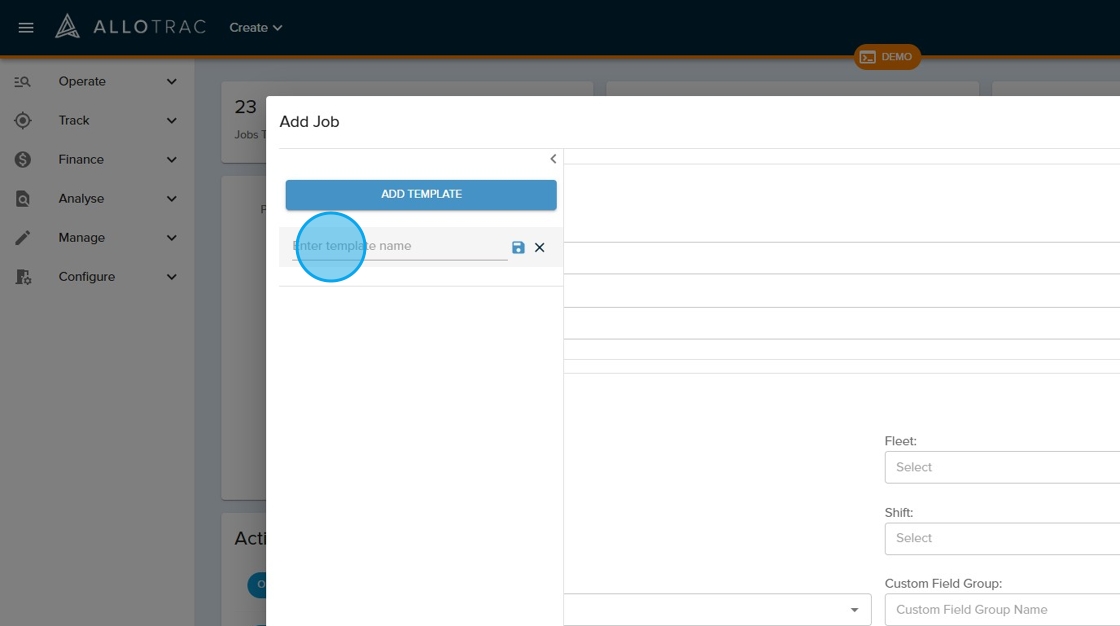Viewport: 1120px width, 626px height.
Task: Click the Track location icon
Action: 22,121
